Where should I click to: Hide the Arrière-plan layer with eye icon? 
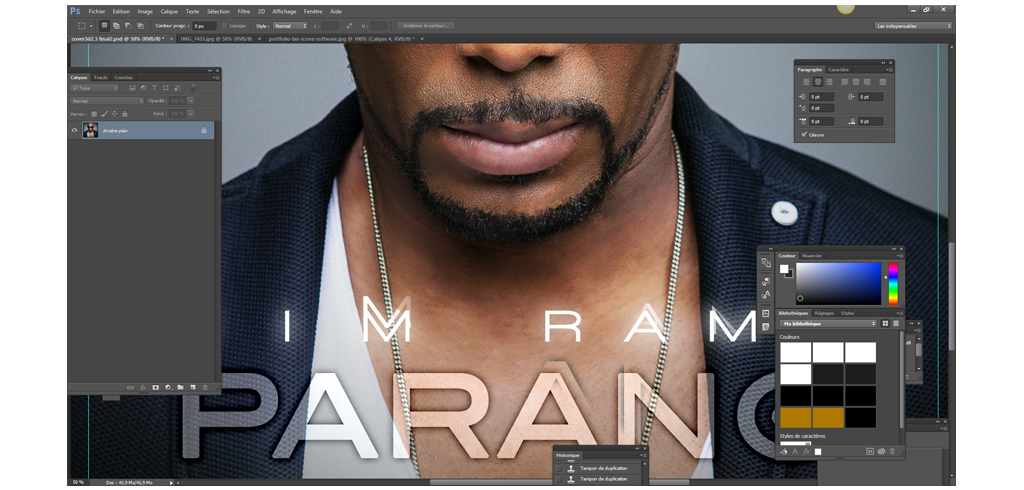[75, 130]
